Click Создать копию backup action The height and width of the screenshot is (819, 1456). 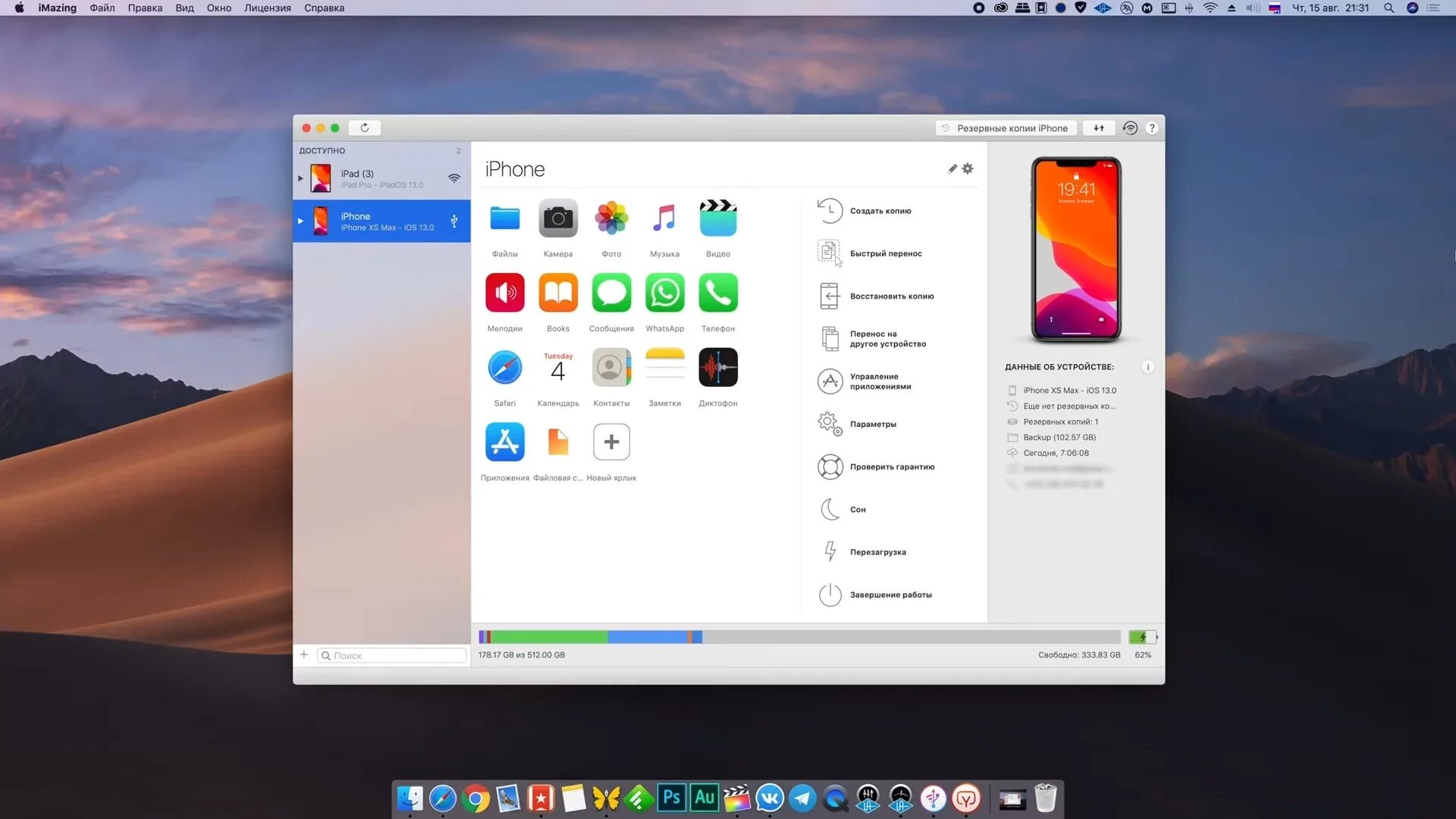click(x=880, y=211)
